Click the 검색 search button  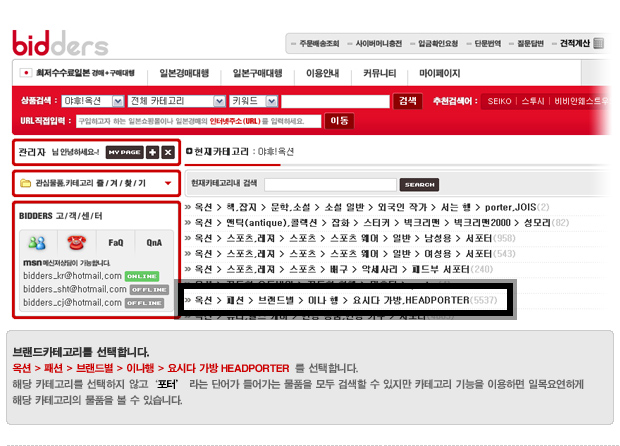(408, 101)
